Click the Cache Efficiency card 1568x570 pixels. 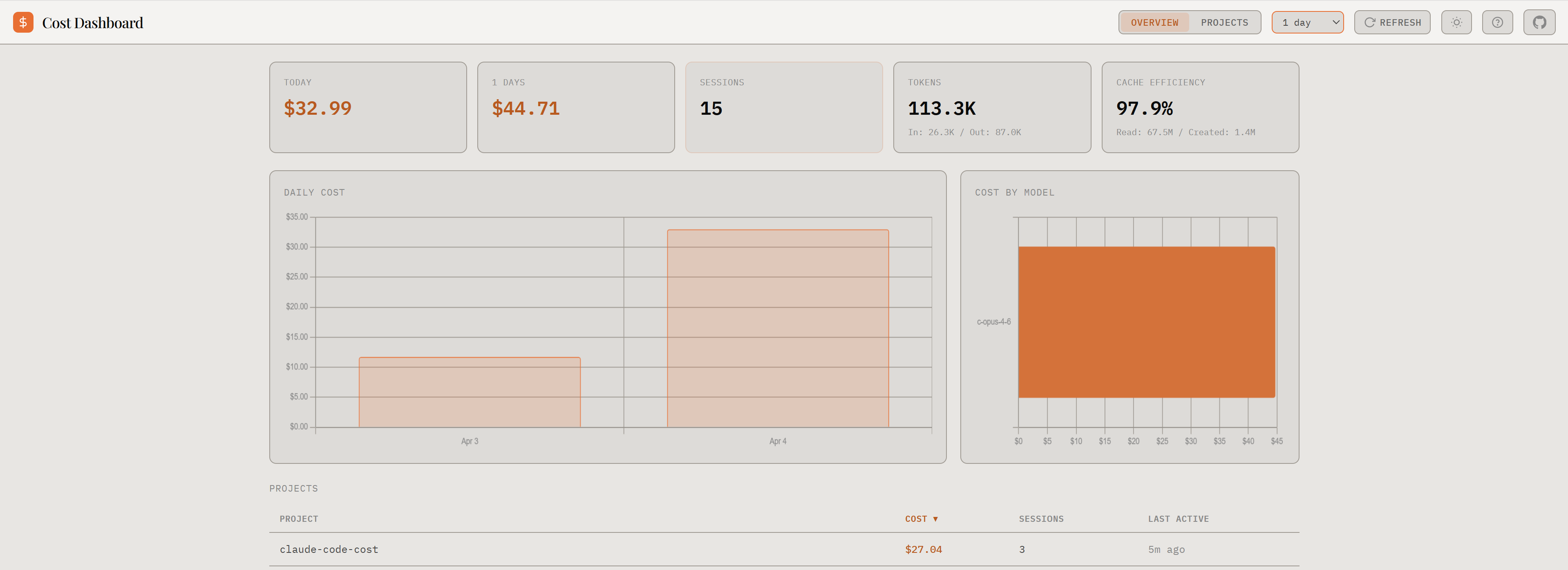coord(1200,107)
